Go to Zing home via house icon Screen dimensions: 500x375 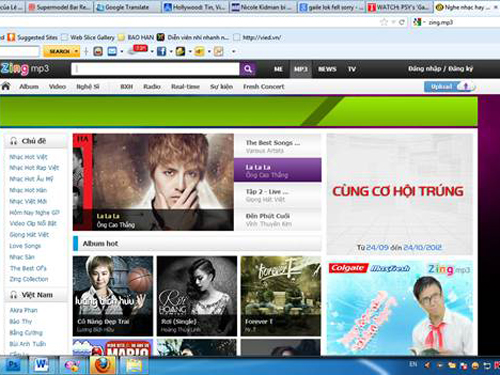coord(6,86)
